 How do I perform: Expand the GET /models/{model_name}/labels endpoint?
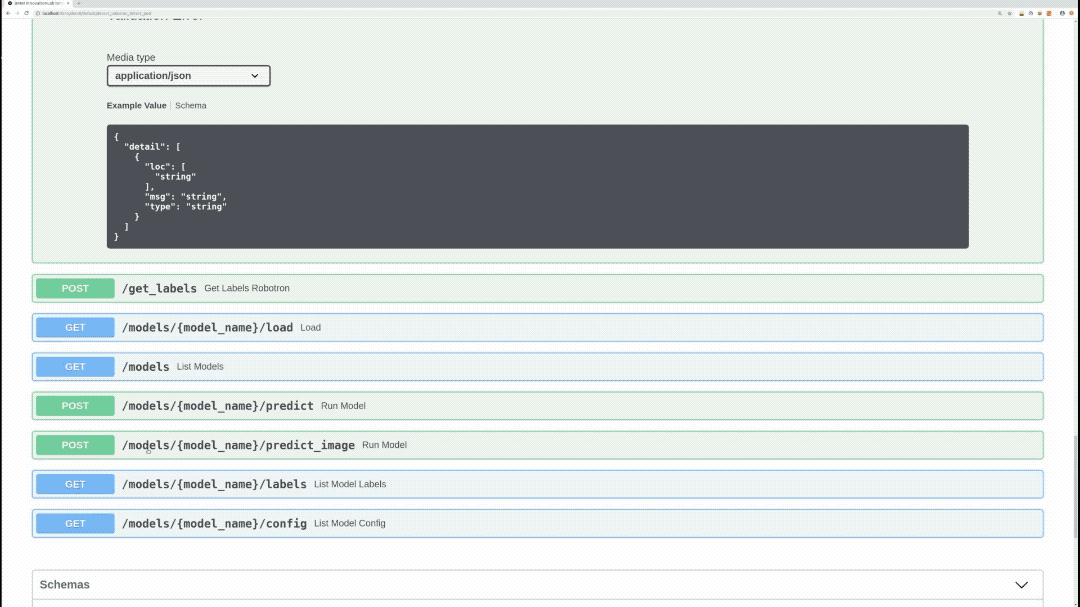537,484
